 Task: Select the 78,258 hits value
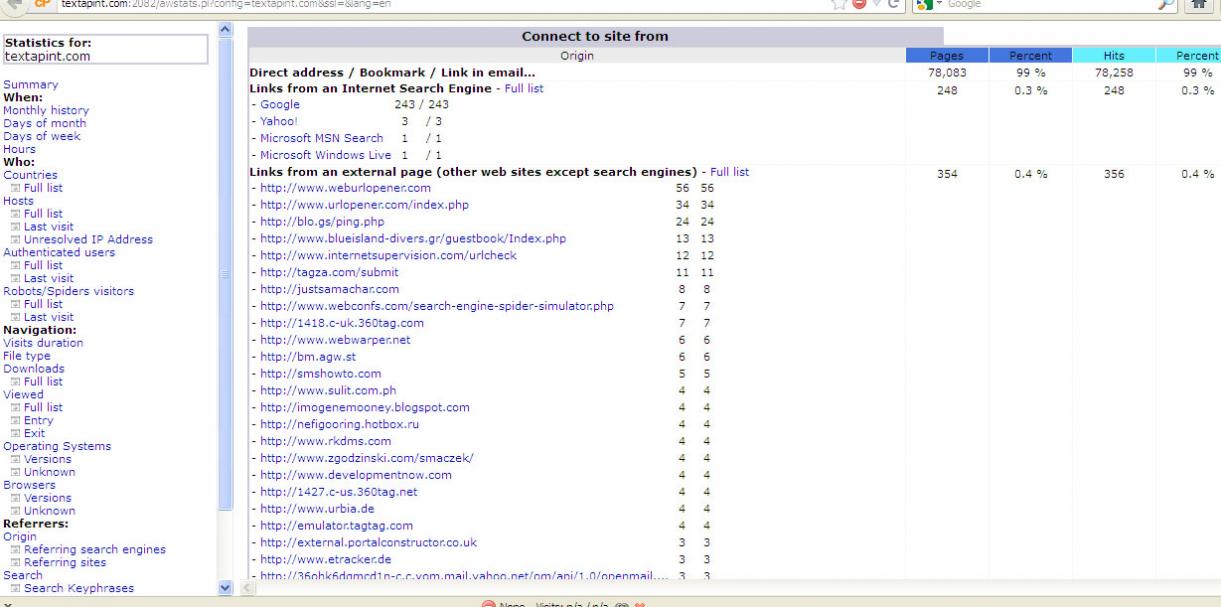click(x=1112, y=73)
